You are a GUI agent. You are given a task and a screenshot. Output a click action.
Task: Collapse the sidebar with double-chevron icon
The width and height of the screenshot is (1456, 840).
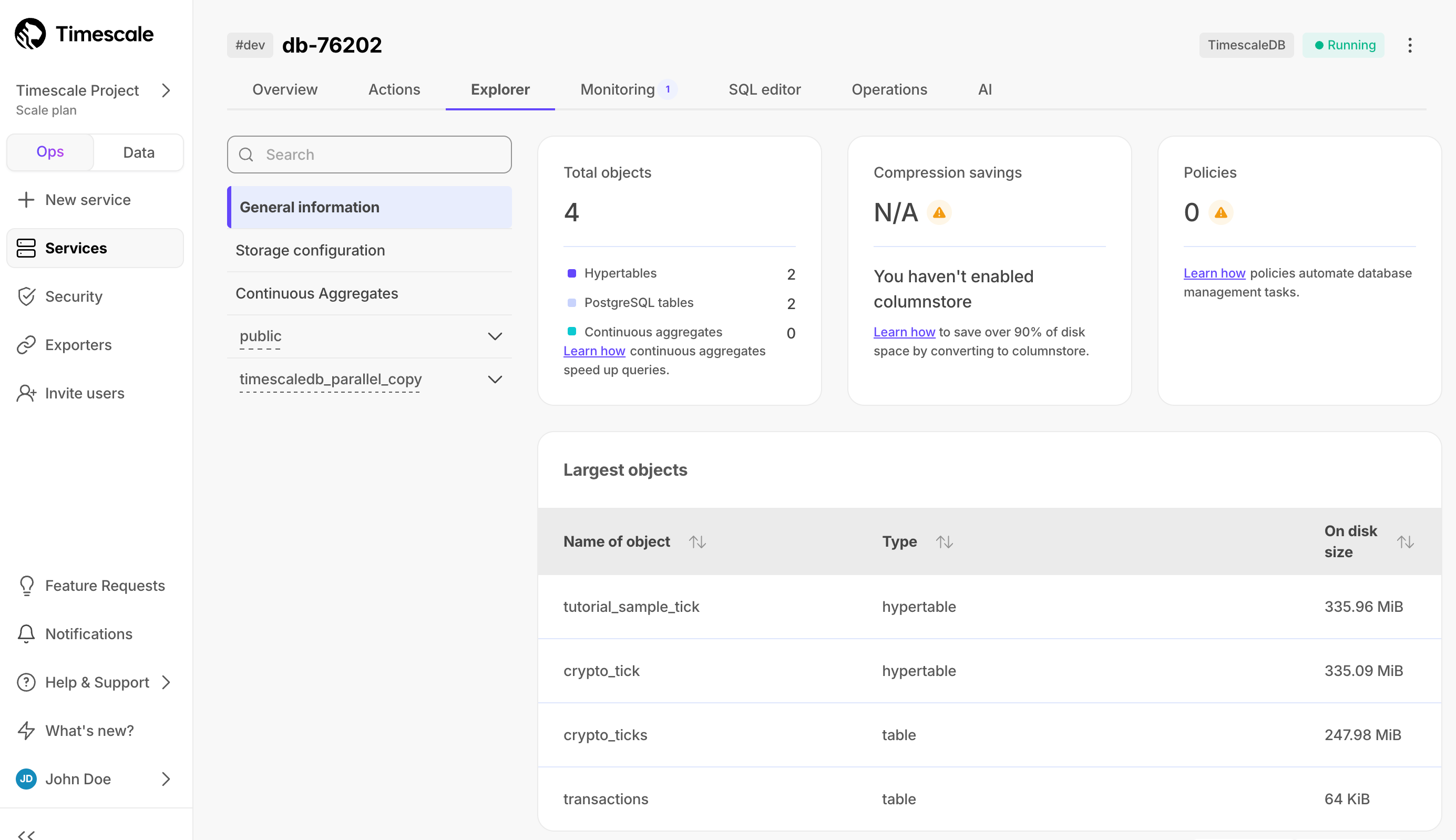point(26,834)
